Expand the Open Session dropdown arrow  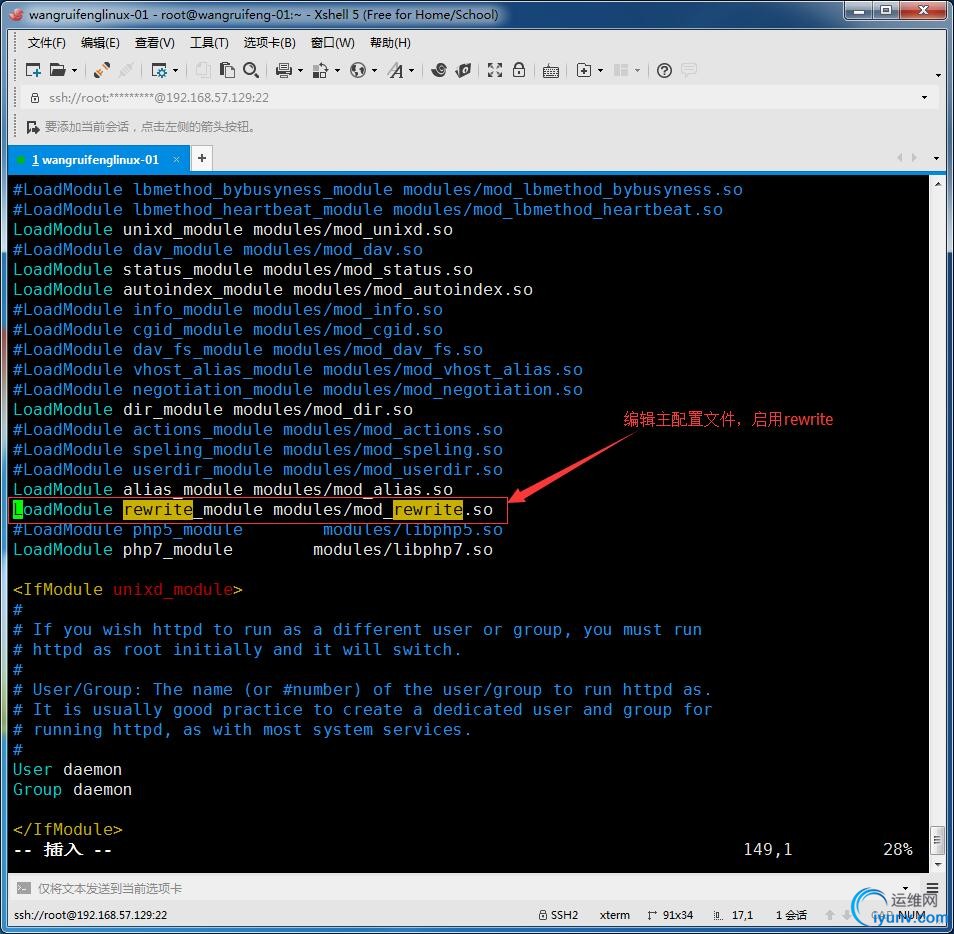coord(74,71)
